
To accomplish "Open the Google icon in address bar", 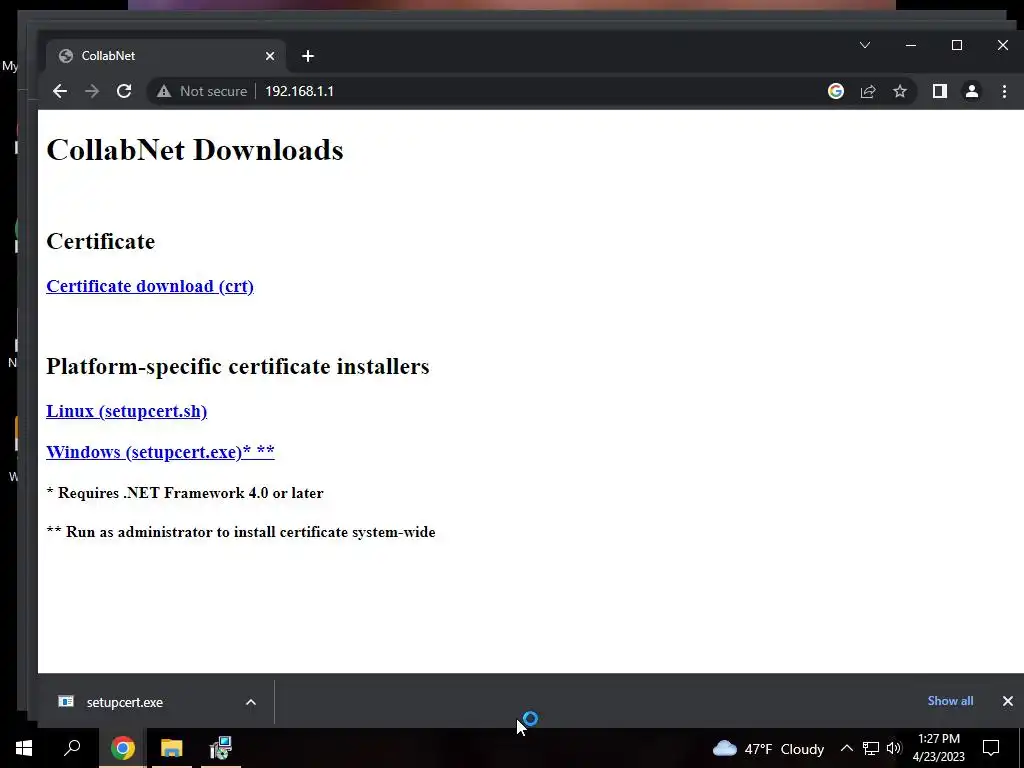I will pyautogui.click(x=835, y=91).
